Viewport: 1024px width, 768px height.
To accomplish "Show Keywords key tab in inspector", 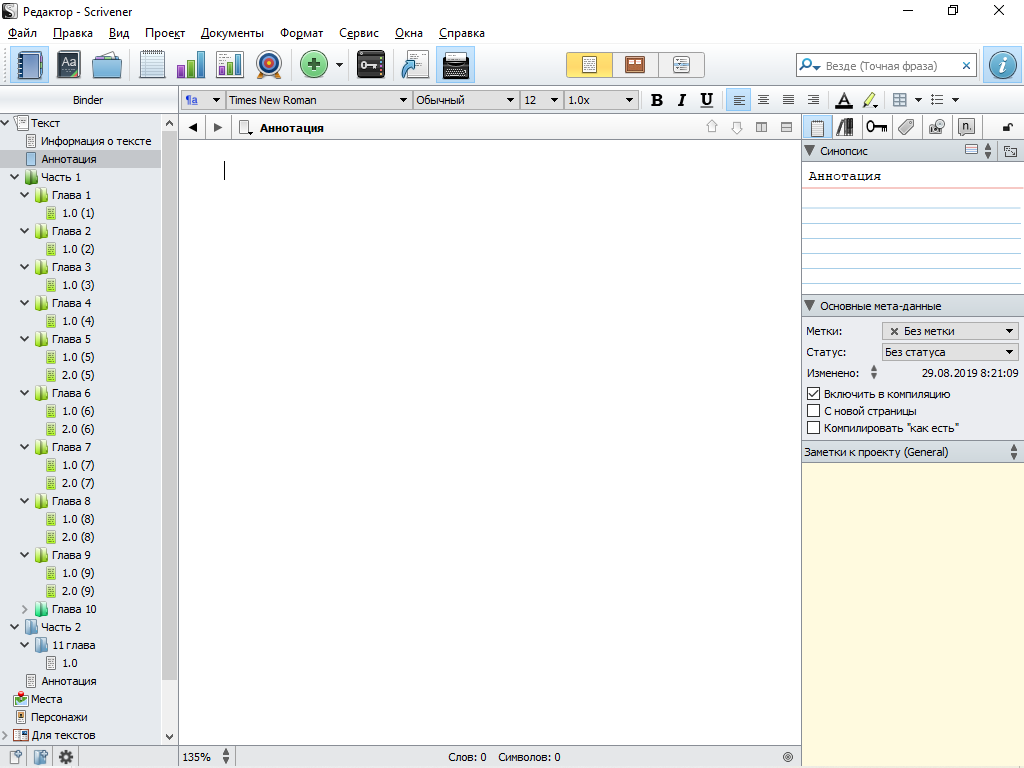I will [x=877, y=127].
